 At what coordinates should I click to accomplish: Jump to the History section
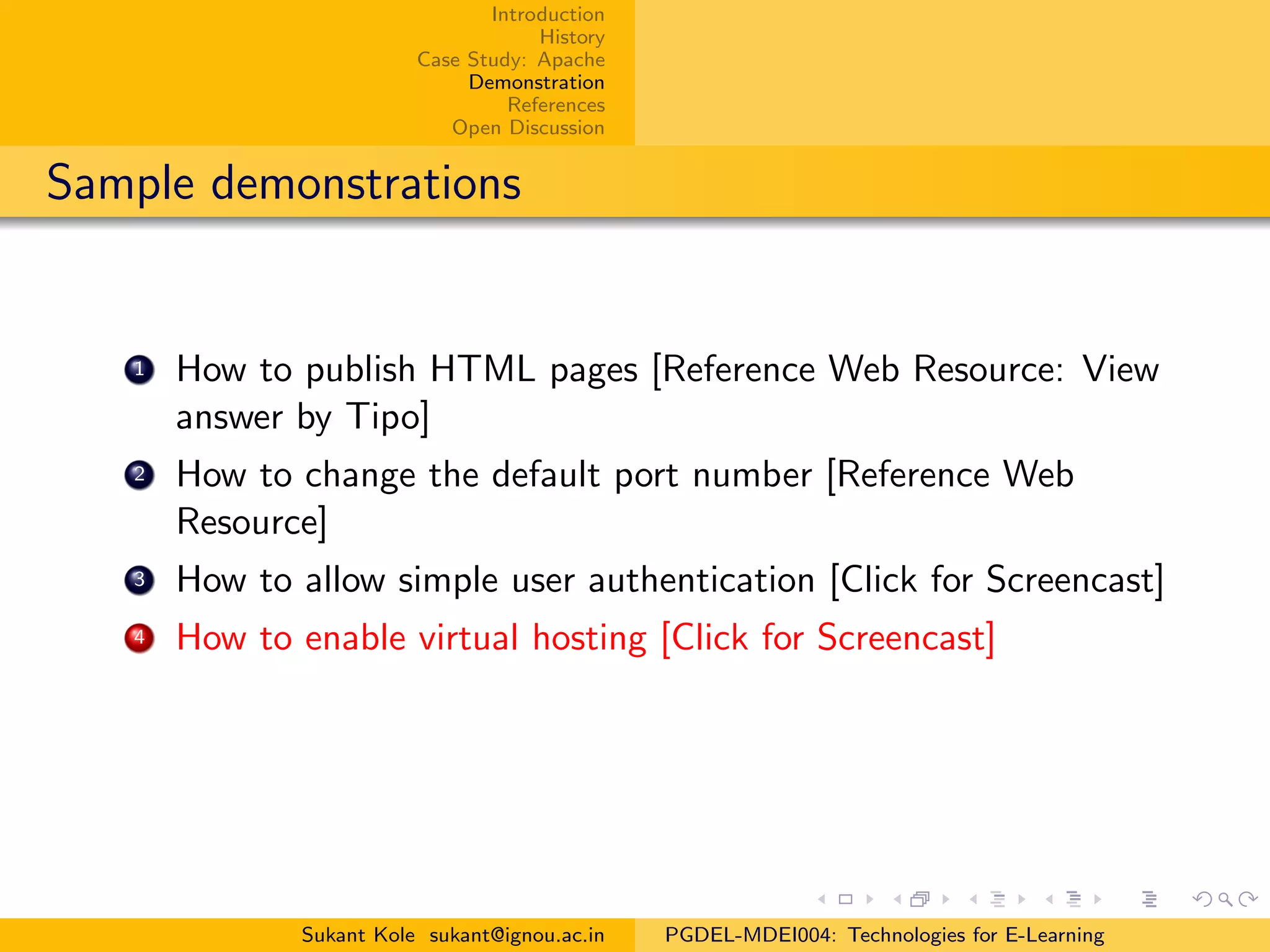pyautogui.click(x=572, y=37)
